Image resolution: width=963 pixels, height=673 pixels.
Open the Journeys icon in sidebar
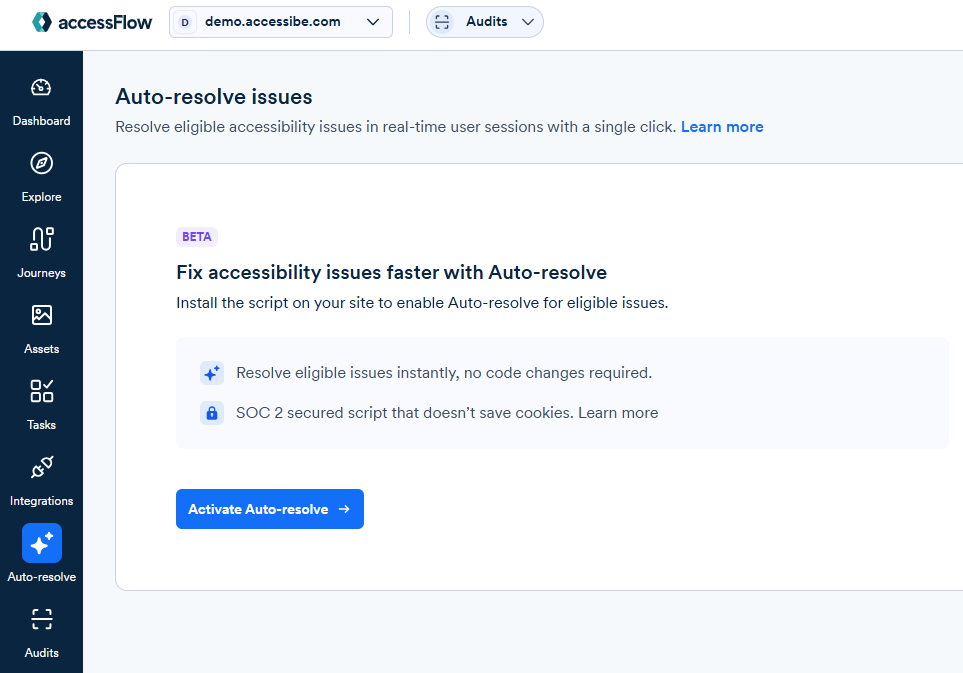click(41, 239)
